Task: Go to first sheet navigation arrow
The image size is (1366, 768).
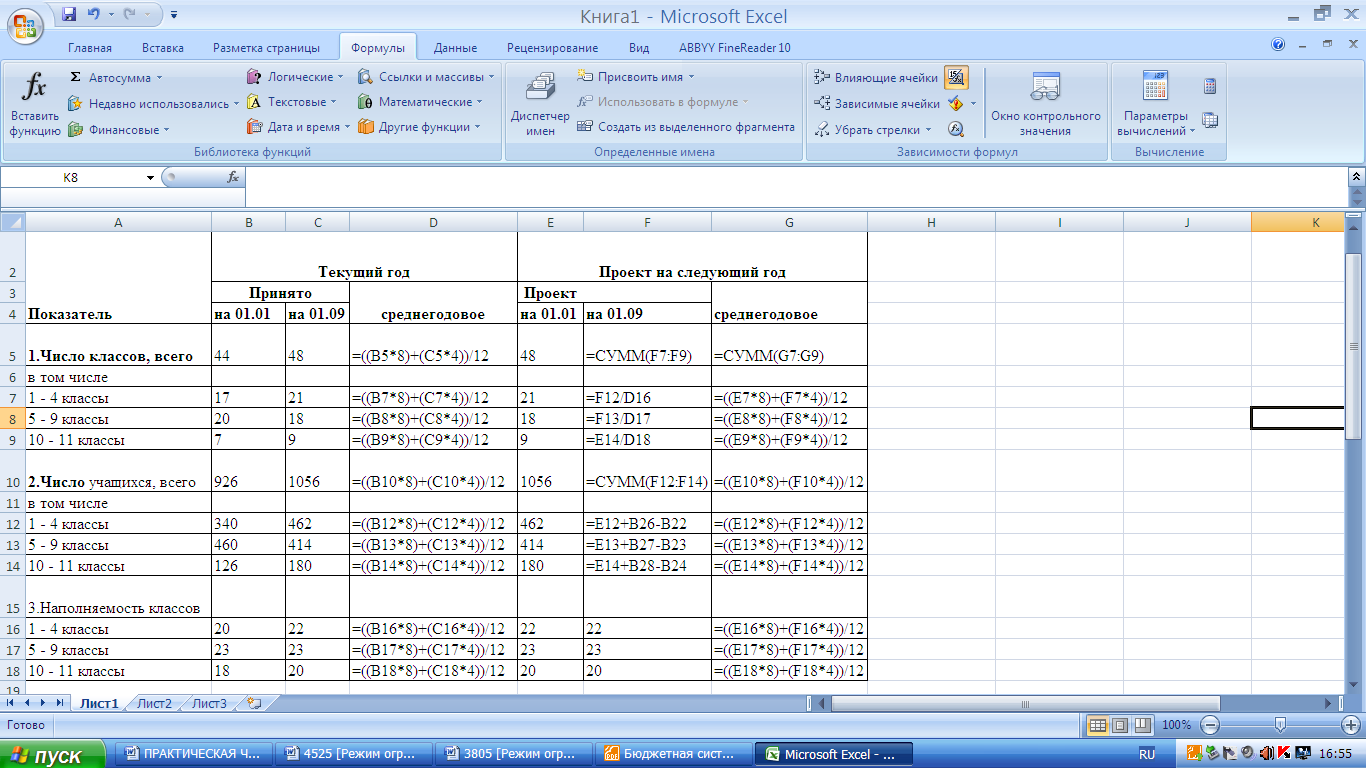Action: (x=11, y=703)
